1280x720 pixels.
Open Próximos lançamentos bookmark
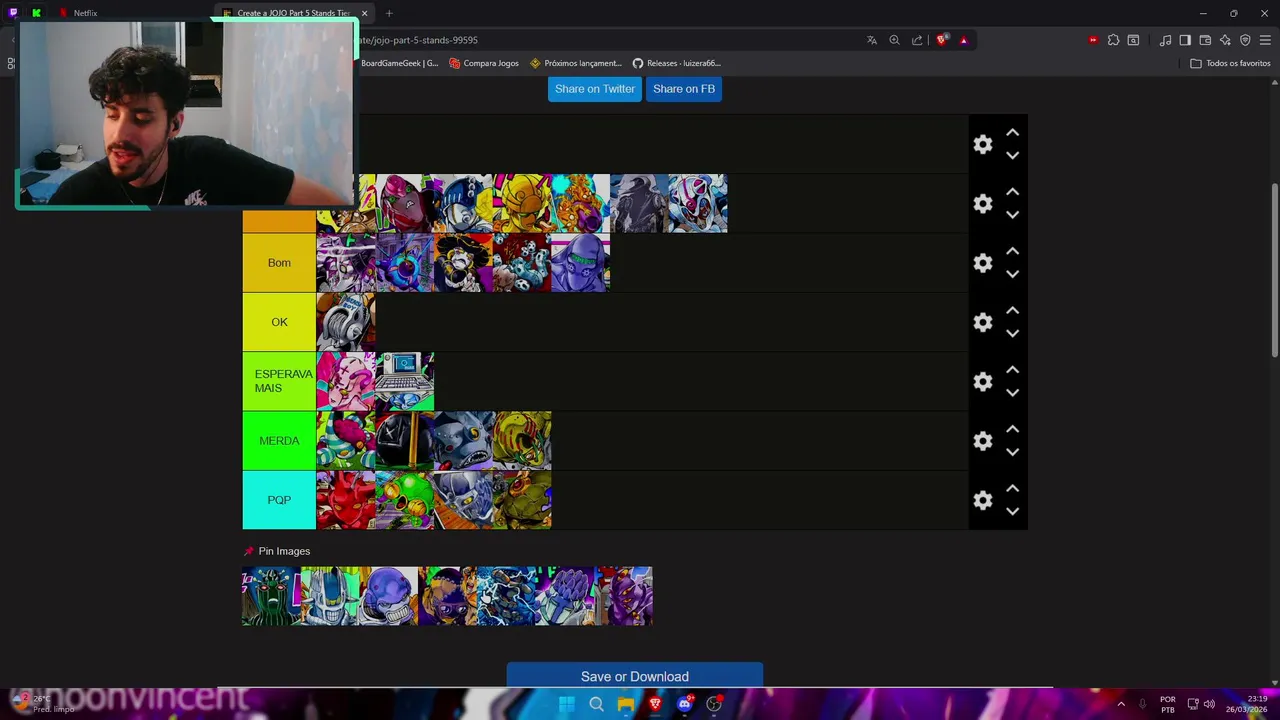[576, 63]
